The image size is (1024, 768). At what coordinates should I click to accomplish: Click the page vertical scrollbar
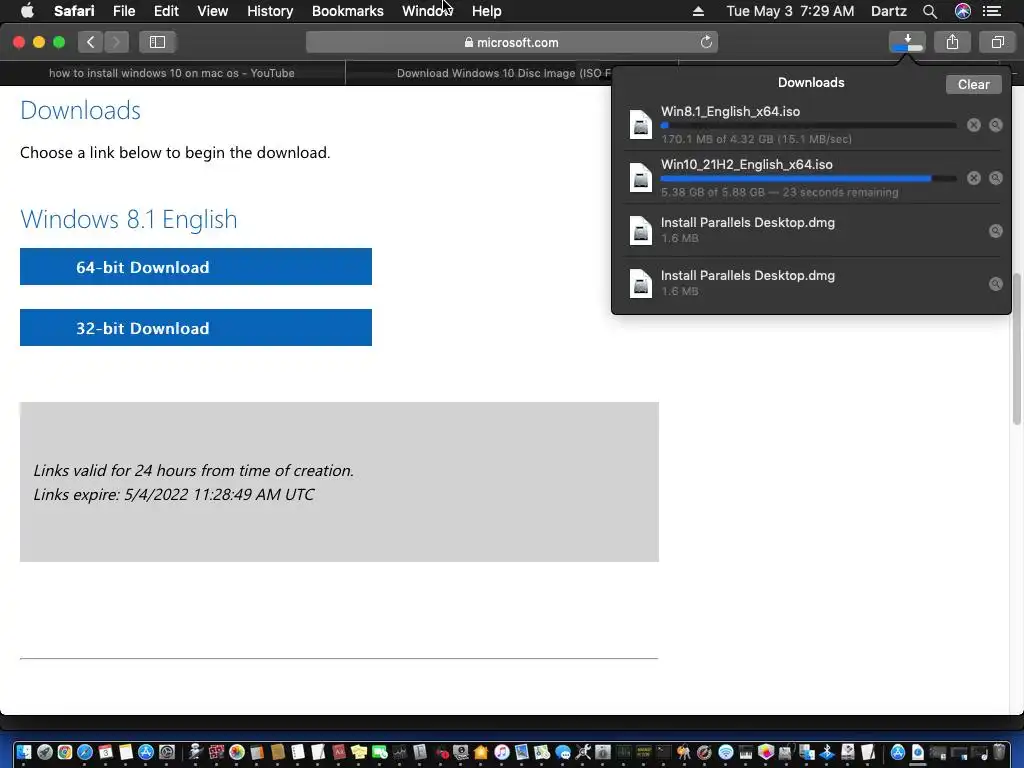point(1016,349)
